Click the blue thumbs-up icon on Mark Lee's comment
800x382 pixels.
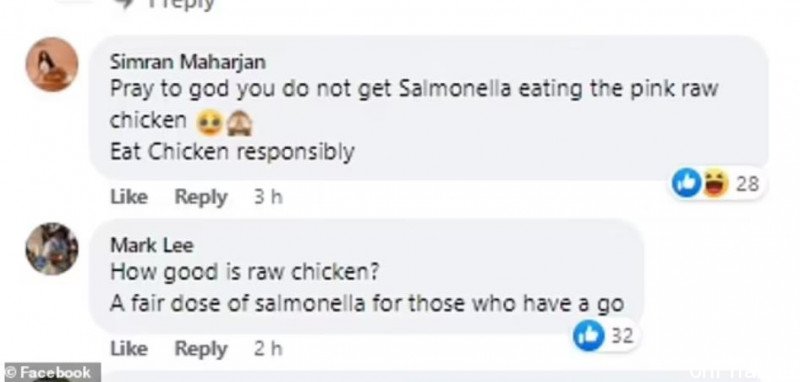pos(589,336)
